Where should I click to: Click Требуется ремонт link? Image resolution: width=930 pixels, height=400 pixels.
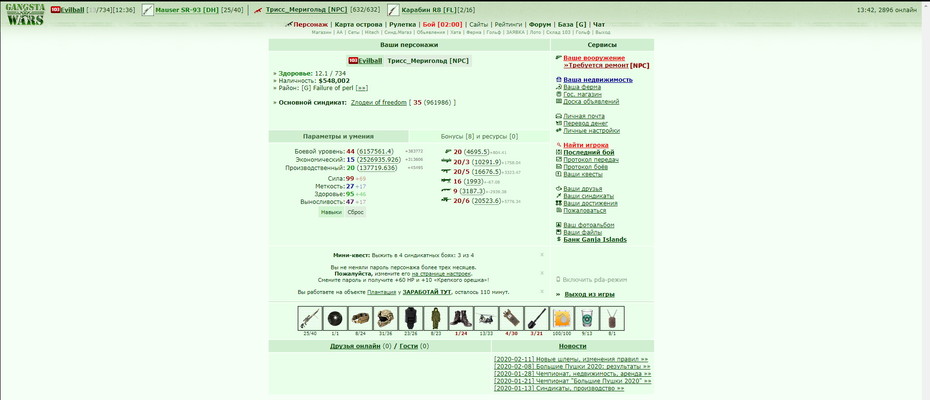pos(596,65)
